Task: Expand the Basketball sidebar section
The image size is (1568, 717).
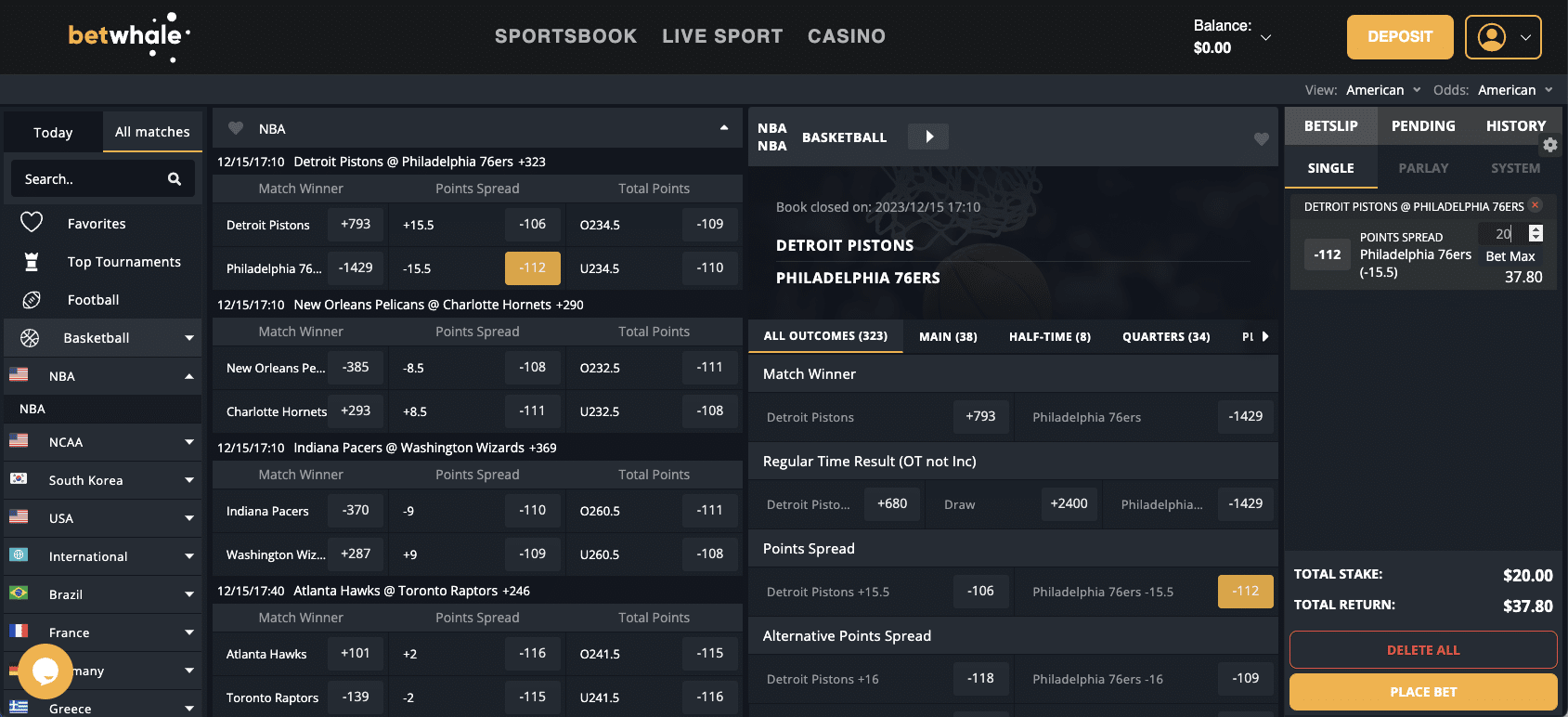Action: 189,338
